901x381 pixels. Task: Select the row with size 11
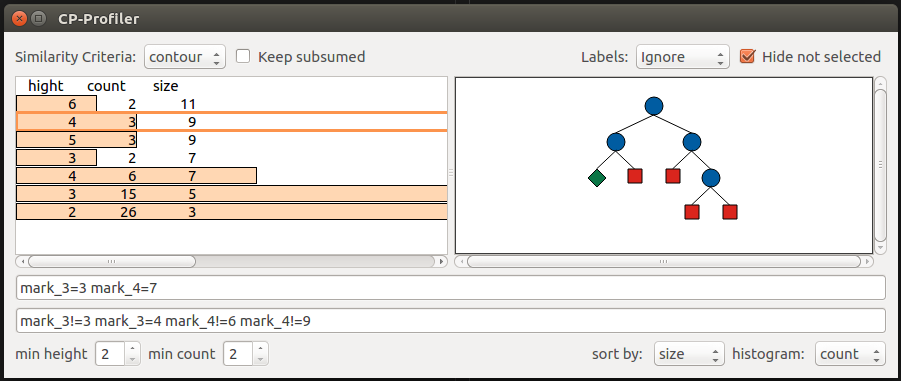click(232, 104)
